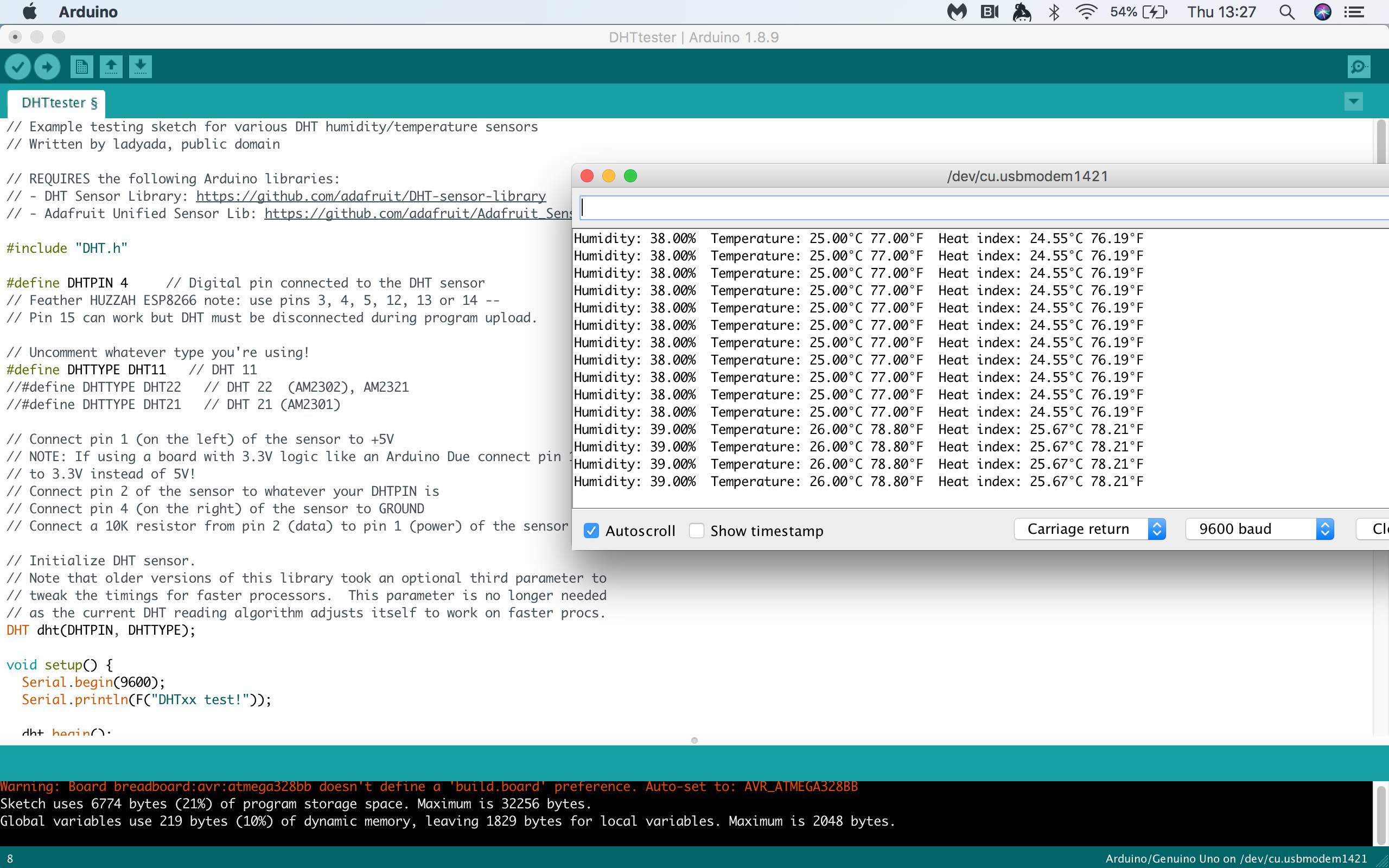
Task: Click the #include "DHT.h" line
Action: 67,248
